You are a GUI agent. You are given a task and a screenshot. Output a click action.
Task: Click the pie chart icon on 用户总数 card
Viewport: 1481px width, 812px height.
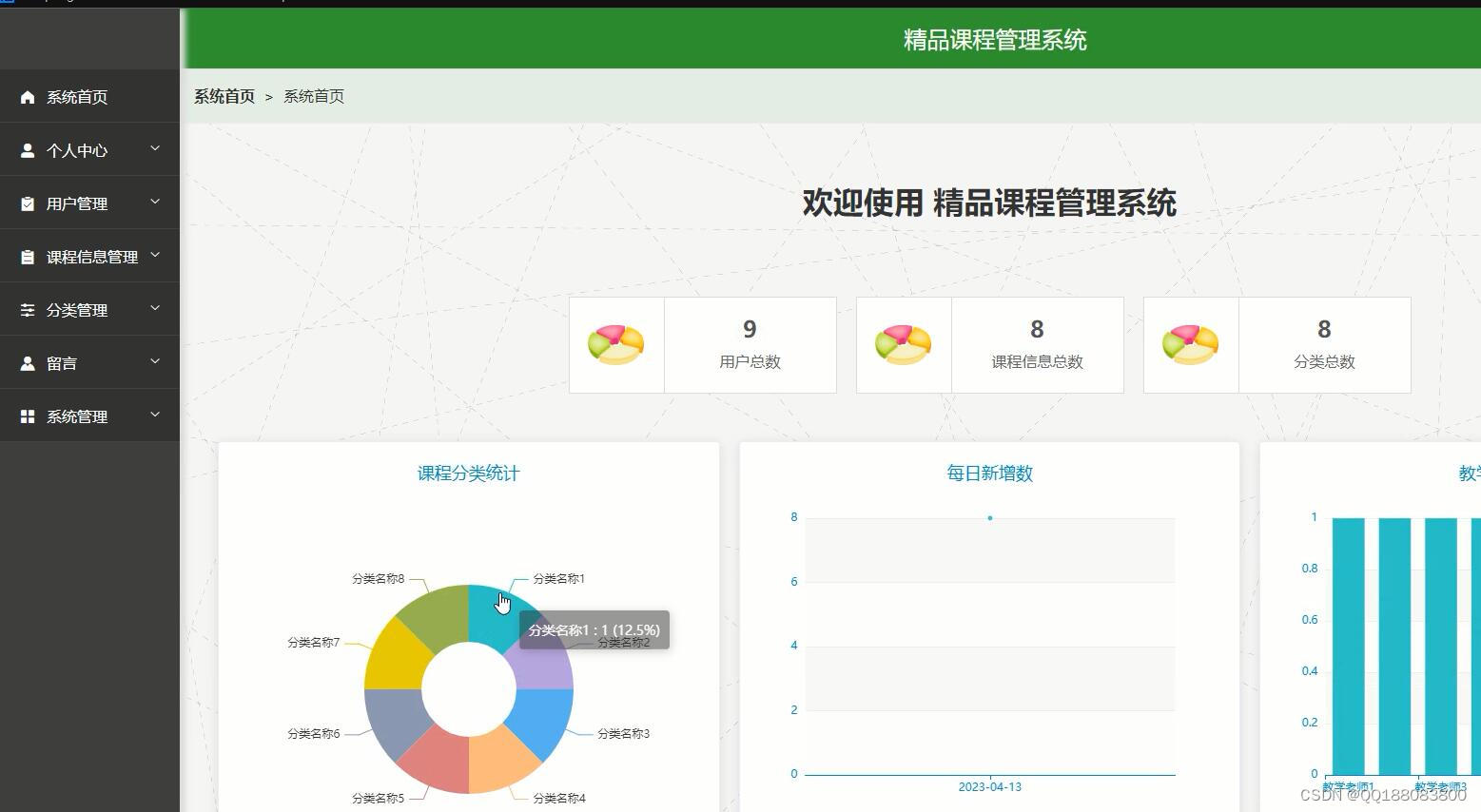coord(616,344)
